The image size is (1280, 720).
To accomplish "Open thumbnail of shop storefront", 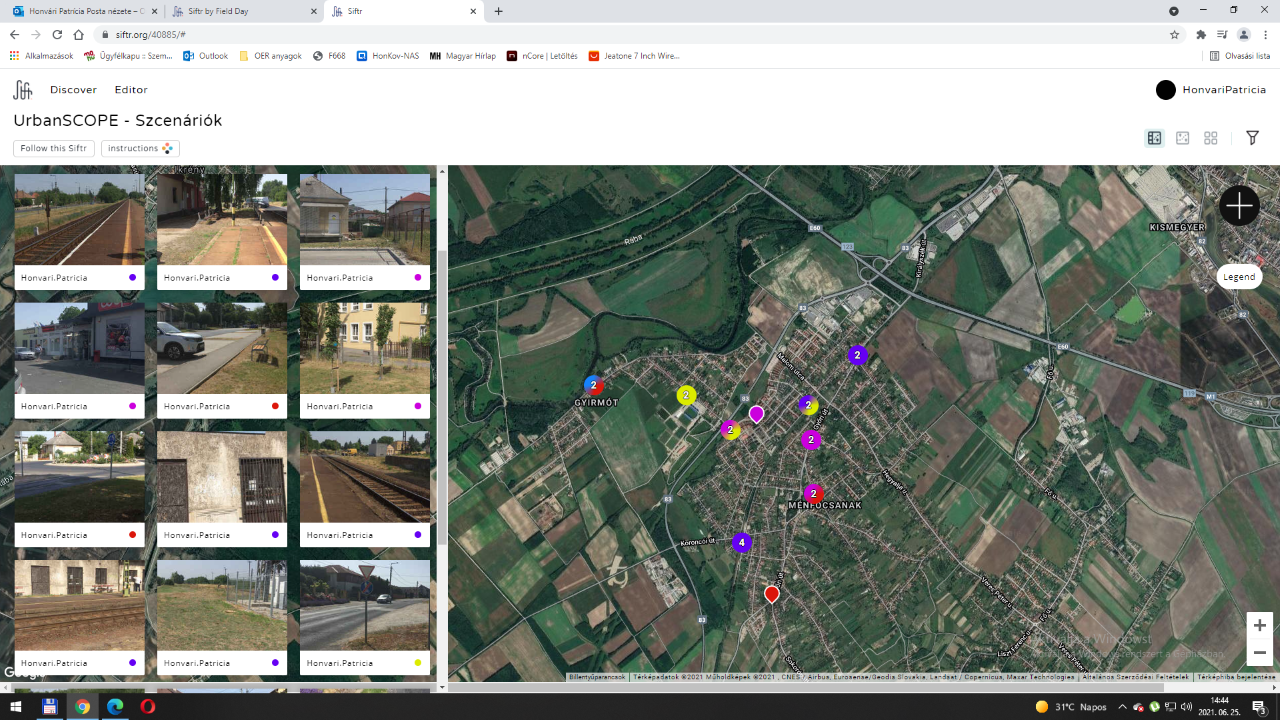I will point(80,349).
